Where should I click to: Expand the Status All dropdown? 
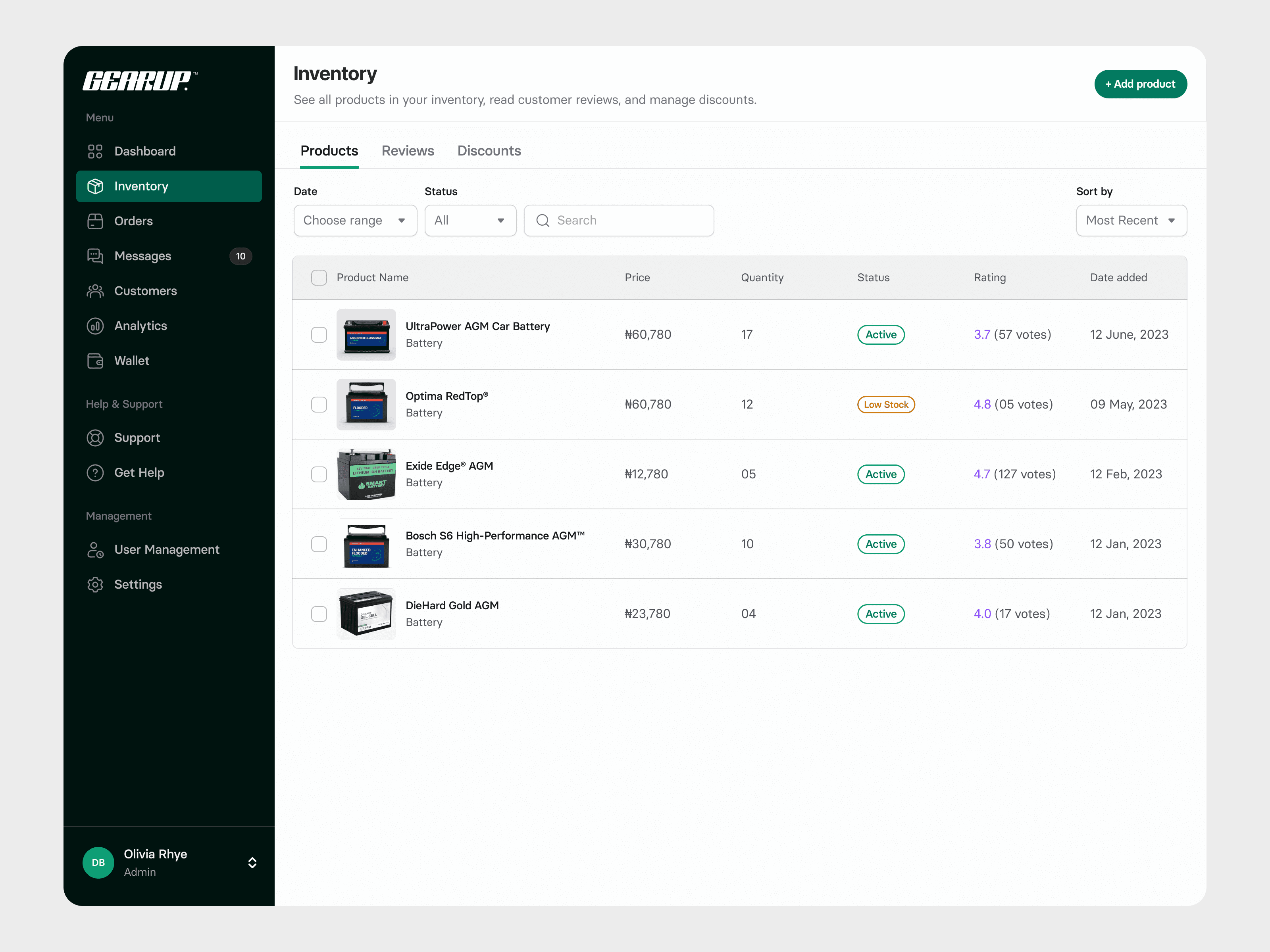470,221
